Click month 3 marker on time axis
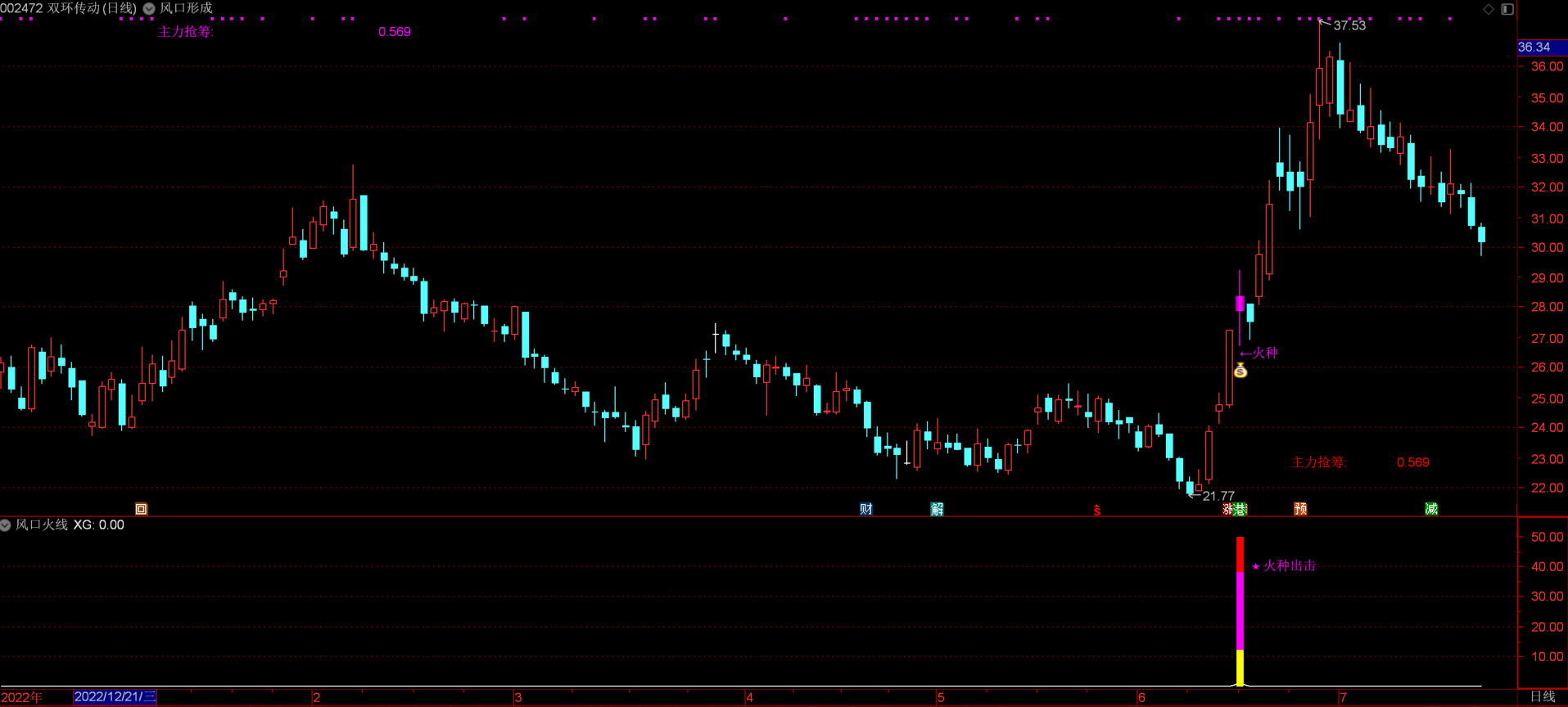Image resolution: width=1568 pixels, height=707 pixels. pos(517,698)
